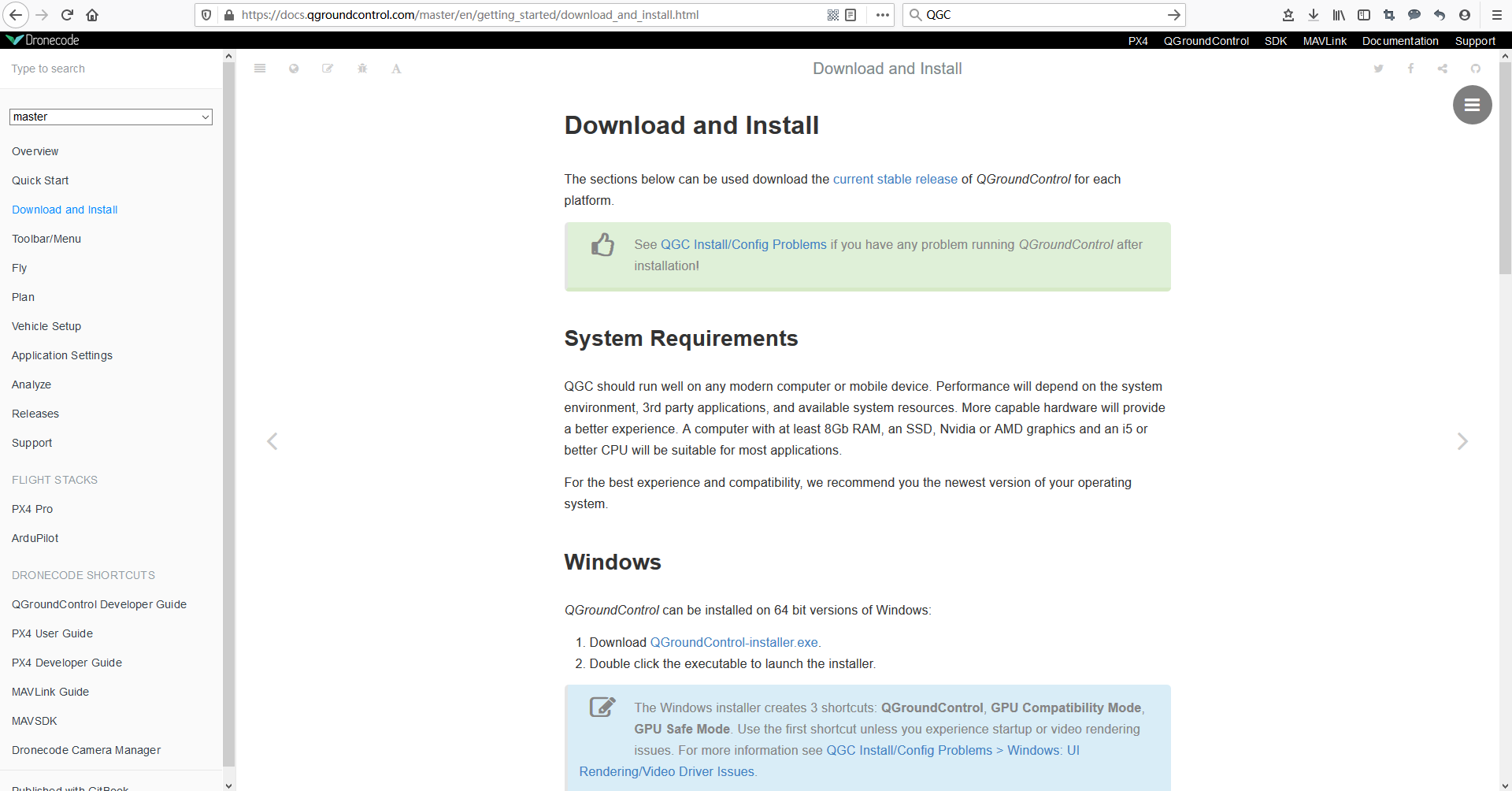Share page on Twitter icon

pyautogui.click(x=1378, y=69)
